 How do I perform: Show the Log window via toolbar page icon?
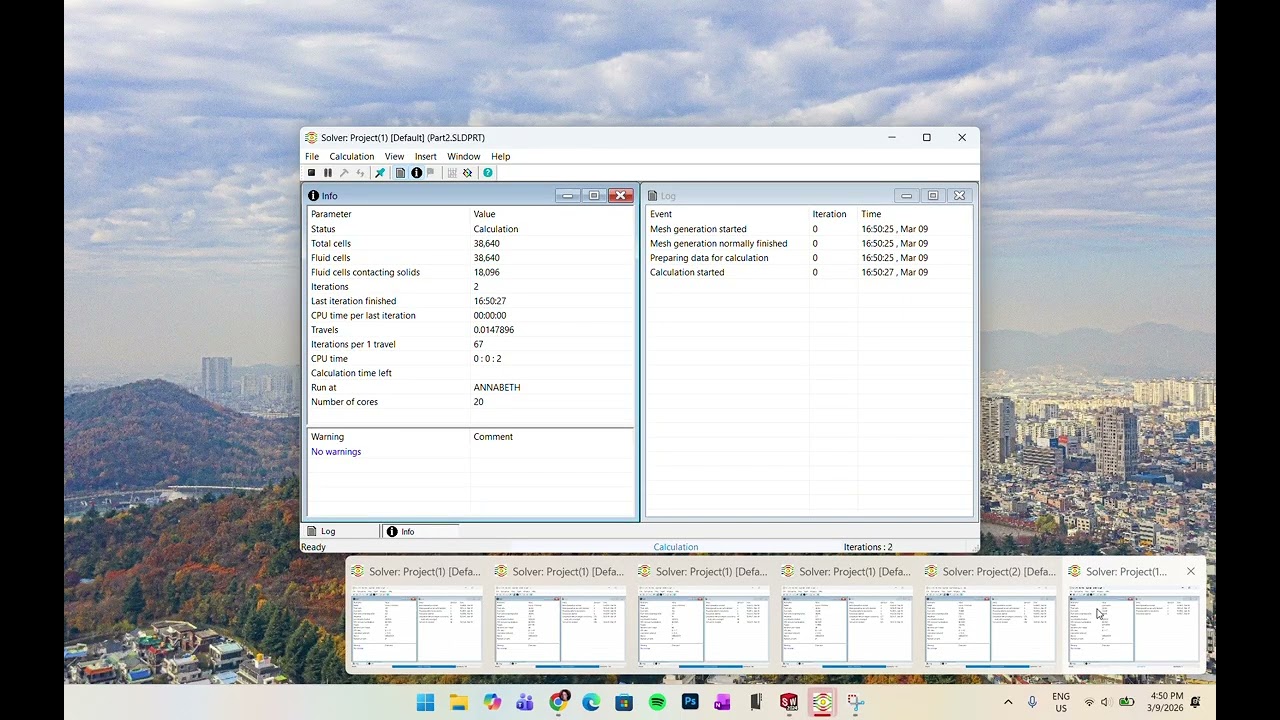pyautogui.click(x=400, y=173)
